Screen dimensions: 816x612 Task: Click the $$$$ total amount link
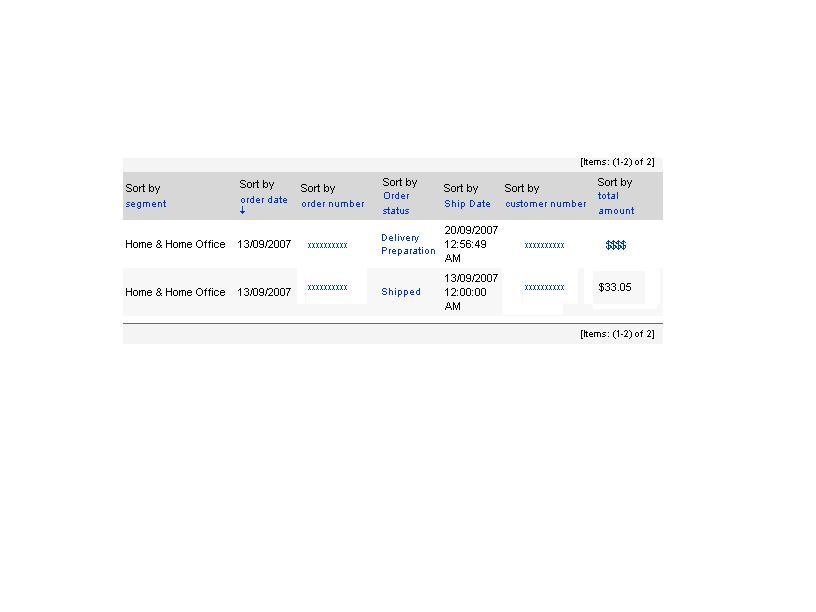point(616,245)
